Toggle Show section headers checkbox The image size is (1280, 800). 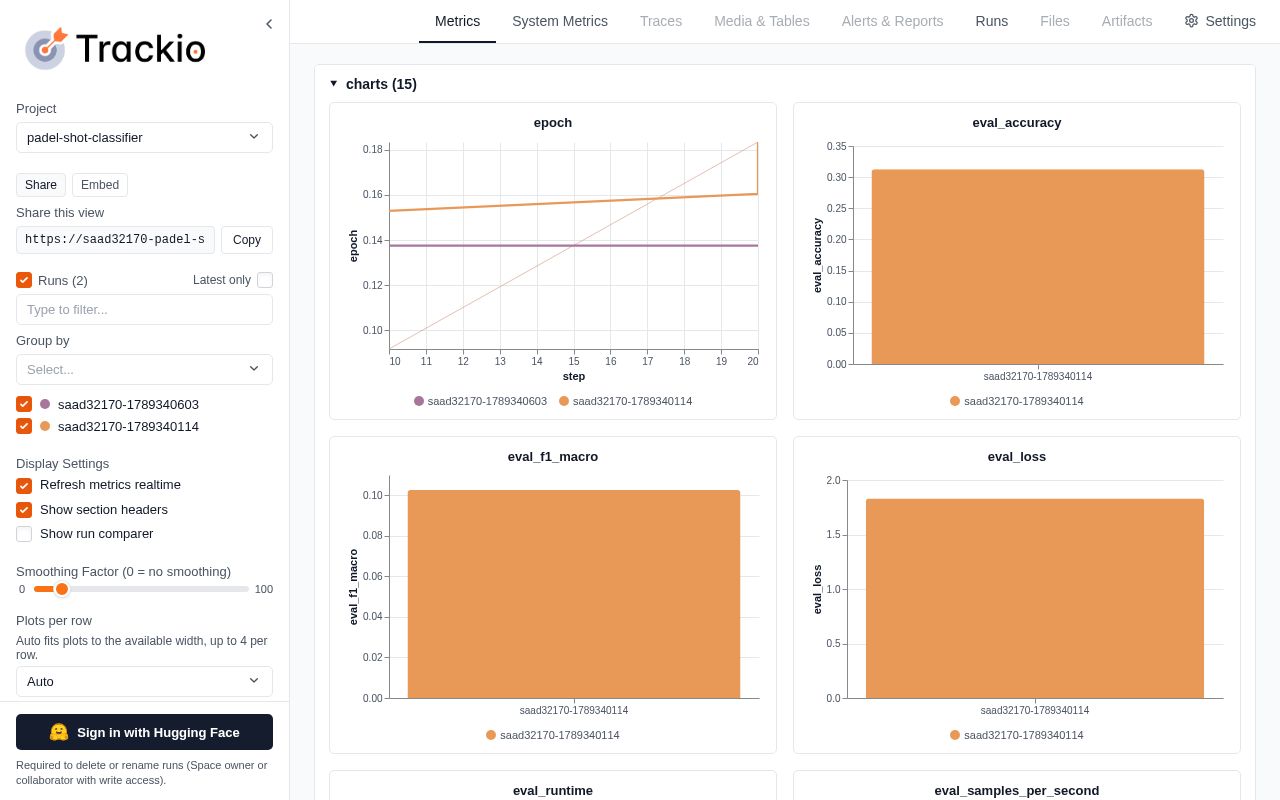pyautogui.click(x=24, y=510)
